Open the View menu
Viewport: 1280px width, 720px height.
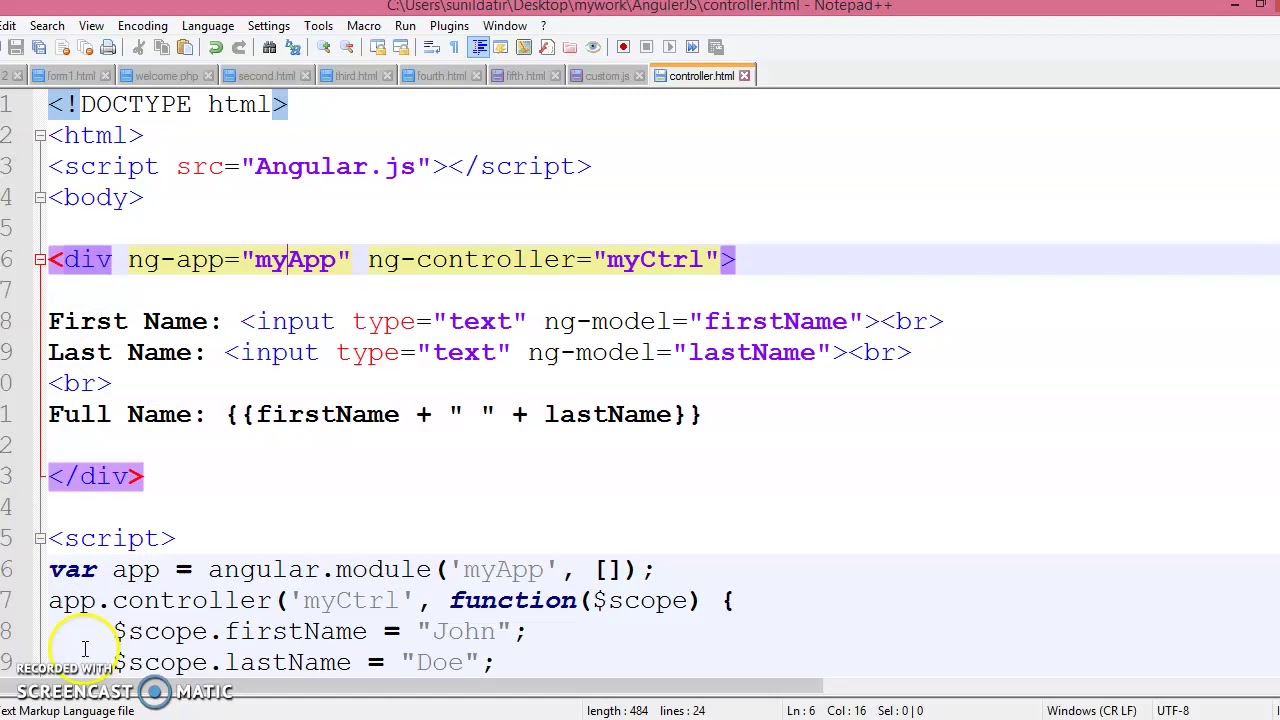(x=91, y=26)
